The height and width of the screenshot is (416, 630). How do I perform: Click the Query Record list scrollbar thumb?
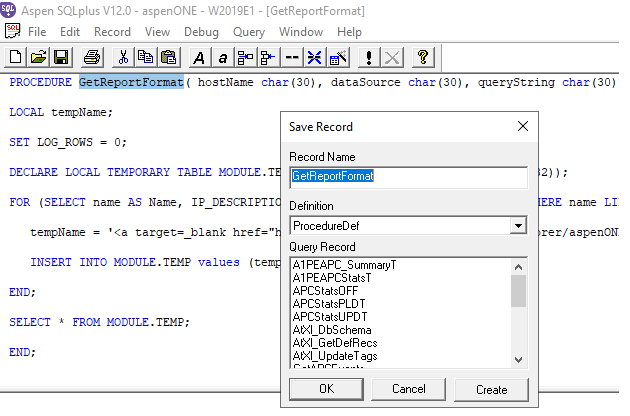coord(518,291)
